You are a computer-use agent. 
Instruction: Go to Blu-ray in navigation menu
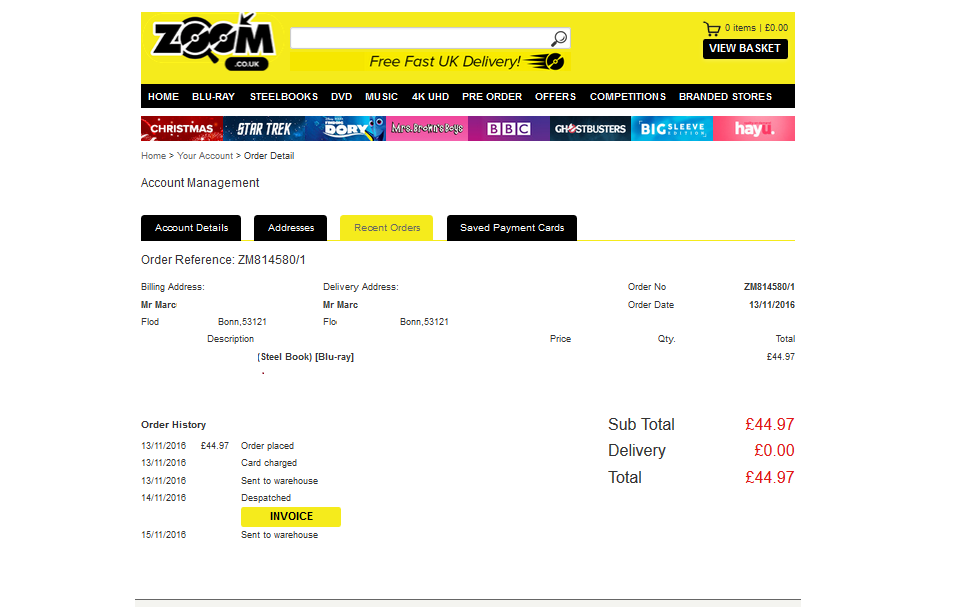coord(213,97)
